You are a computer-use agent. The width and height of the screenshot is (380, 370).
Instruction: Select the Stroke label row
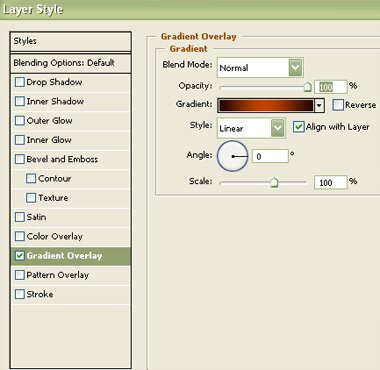pyautogui.click(x=40, y=295)
